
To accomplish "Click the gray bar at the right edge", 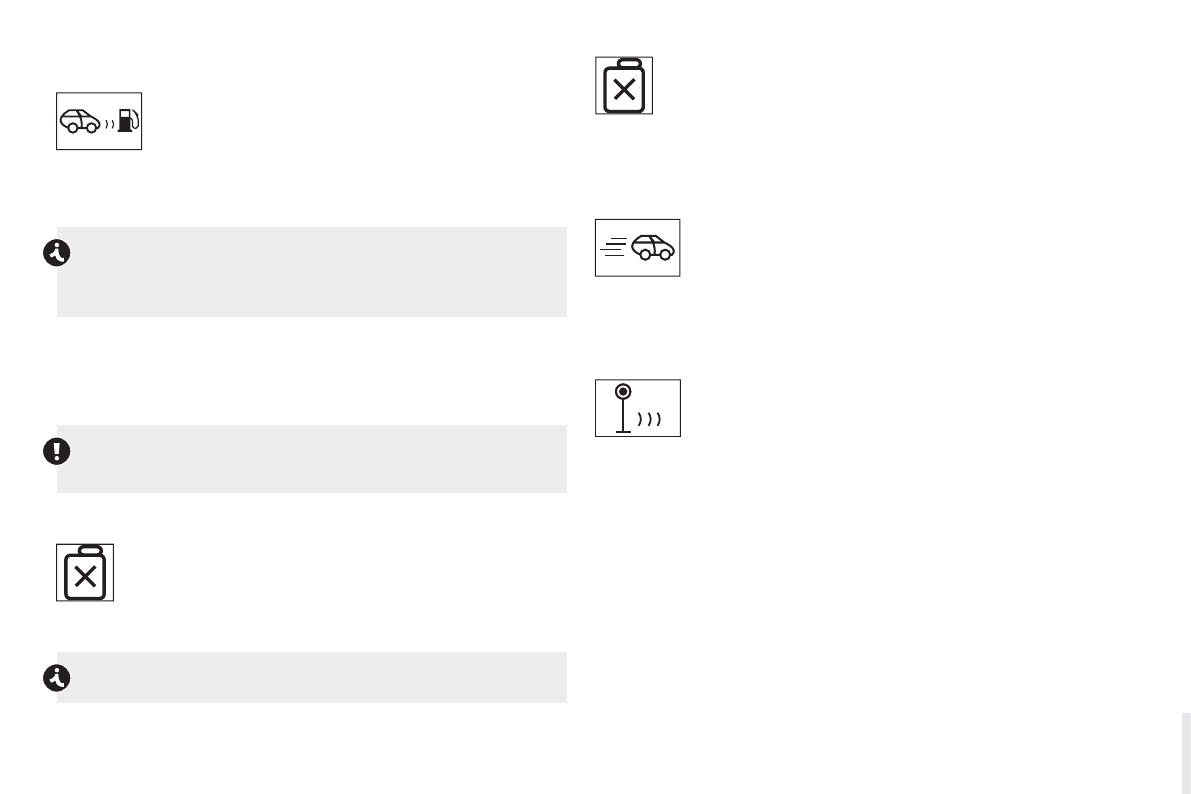I will (1185, 752).
